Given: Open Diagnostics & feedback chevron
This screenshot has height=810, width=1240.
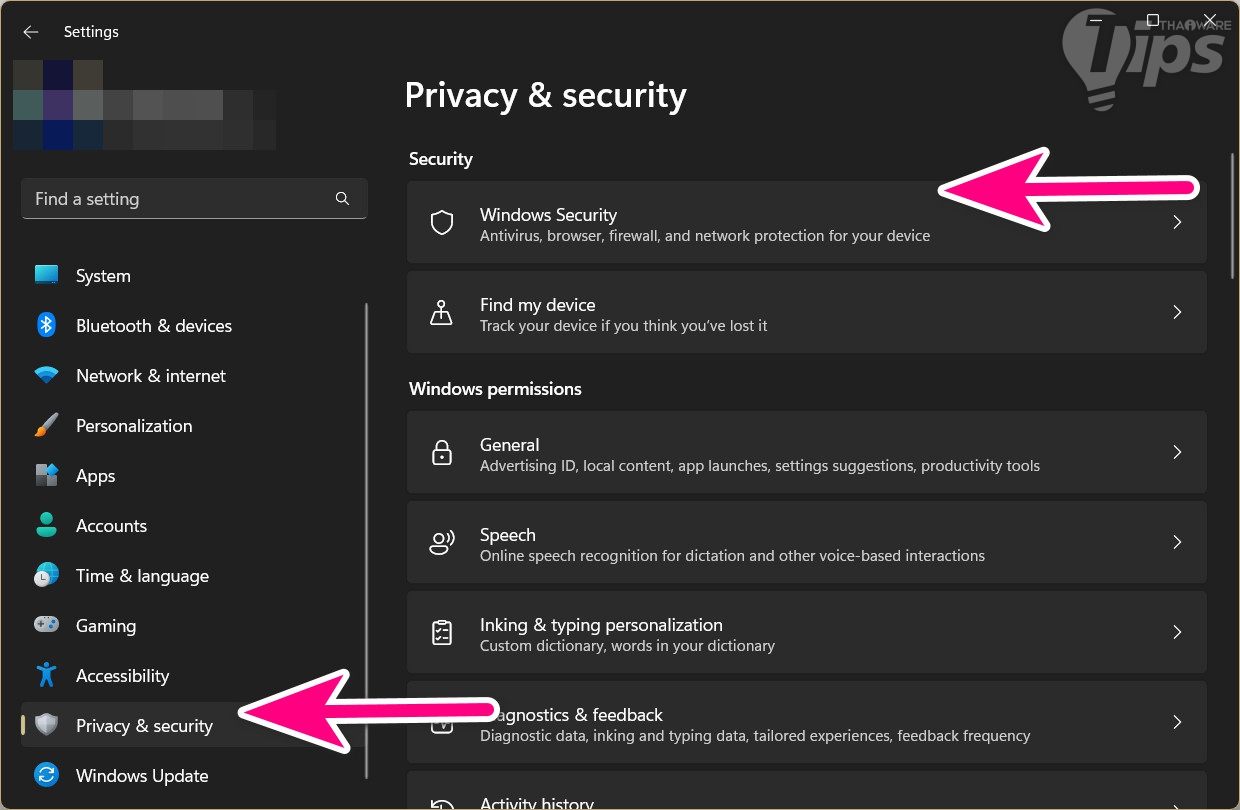Looking at the screenshot, I should tap(1177, 722).
